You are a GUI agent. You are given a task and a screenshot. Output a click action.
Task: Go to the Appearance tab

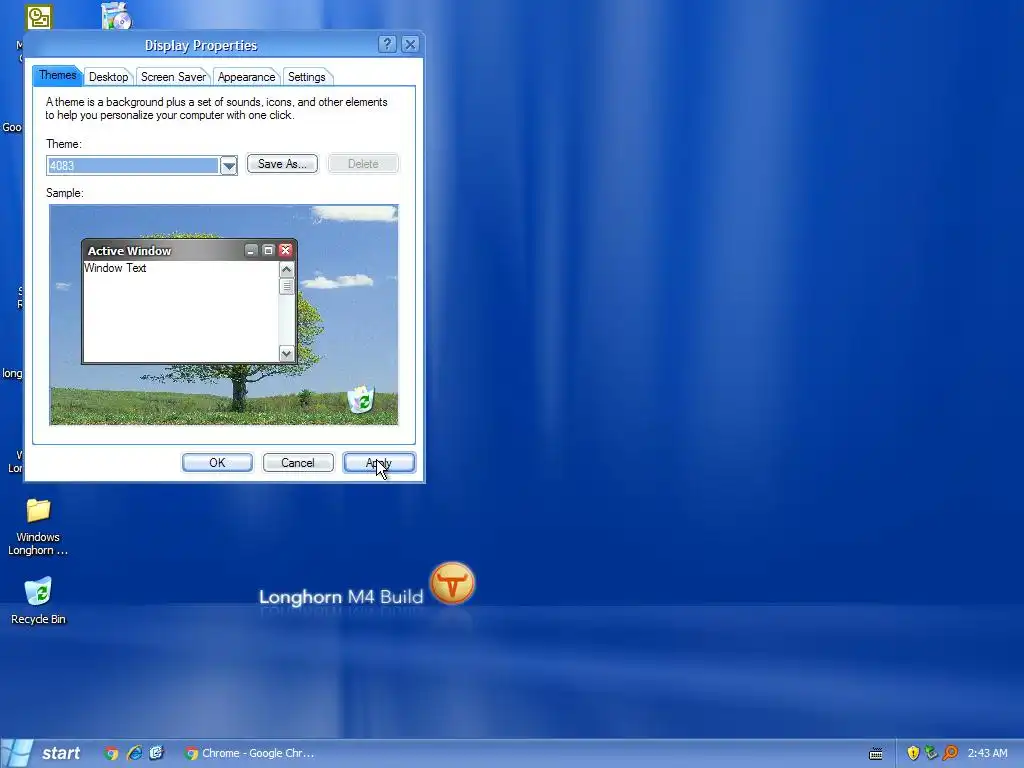pos(246,77)
